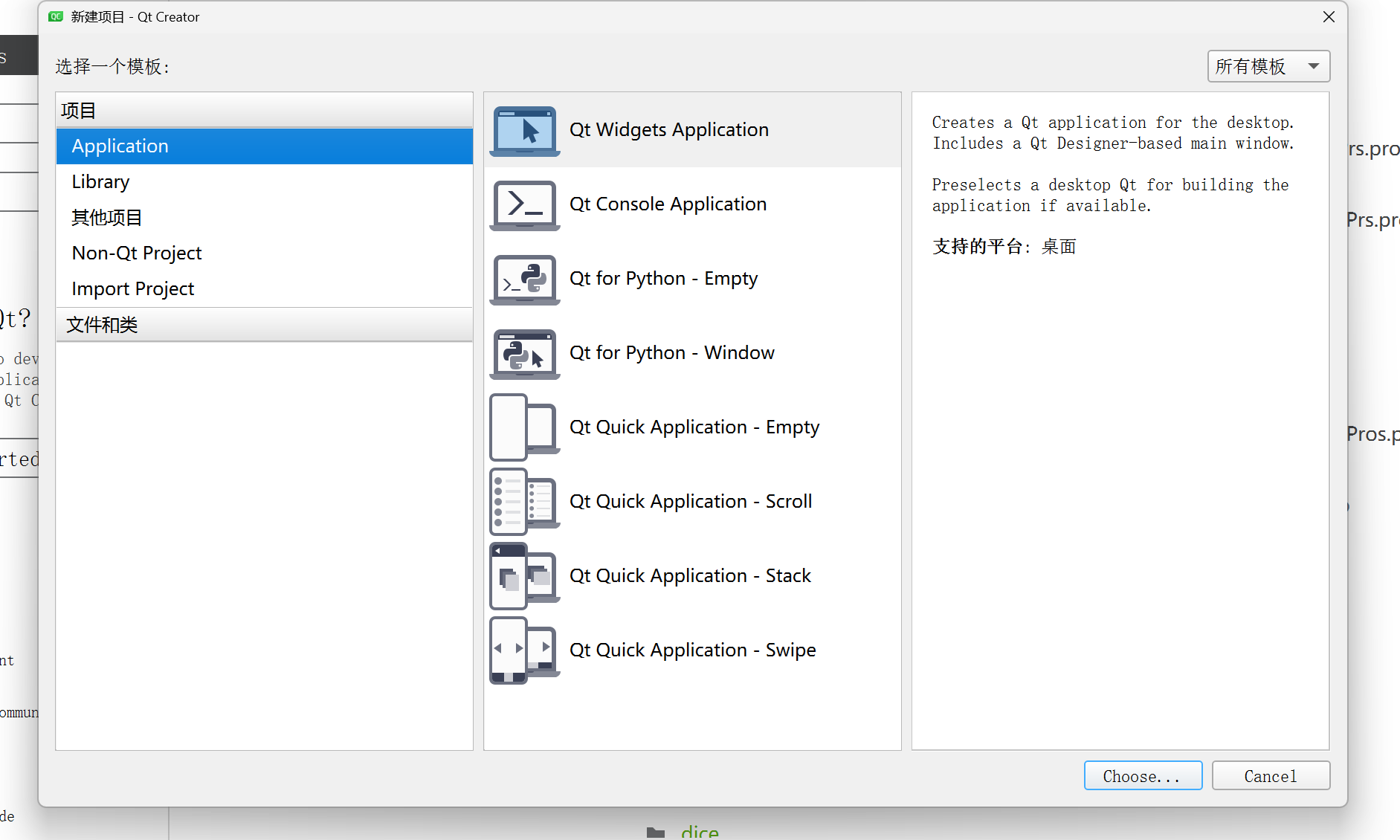Open the 所有模板 filter dropdown
Viewport: 1400px width, 840px height.
pos(1268,66)
